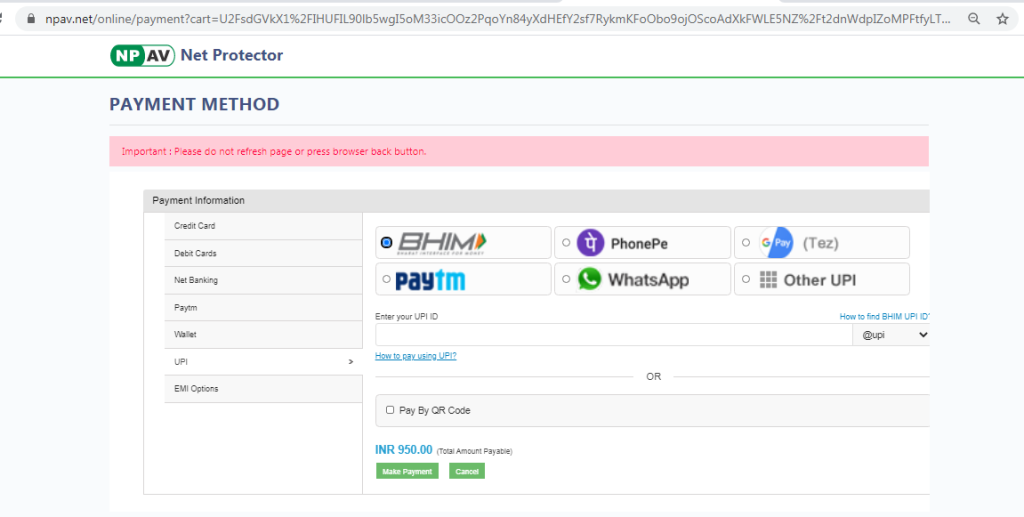This screenshot has height=517, width=1024.
Task: Click the PhonePe logo icon
Action: tap(591, 243)
